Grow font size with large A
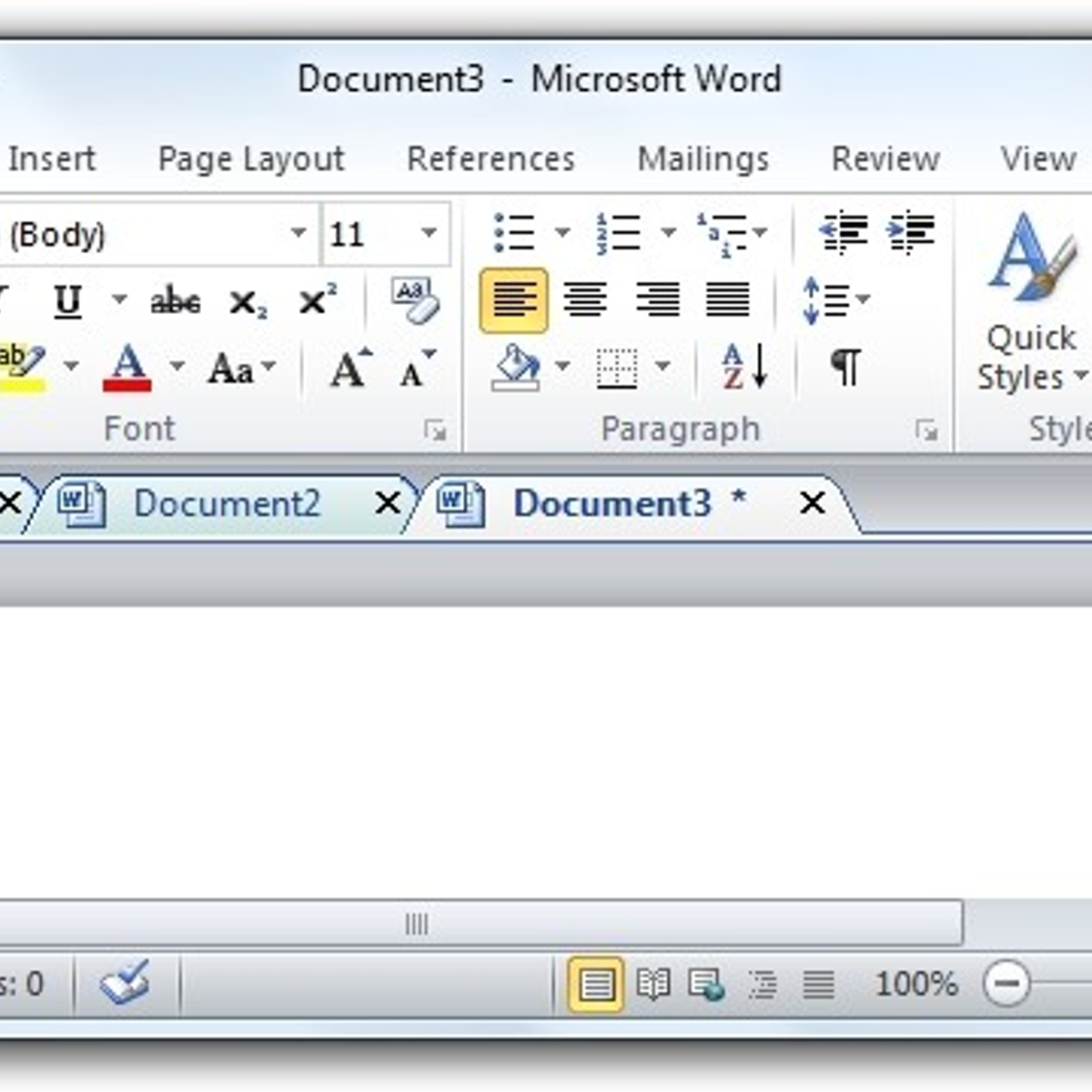The height and width of the screenshot is (1092, 1092). [x=350, y=369]
